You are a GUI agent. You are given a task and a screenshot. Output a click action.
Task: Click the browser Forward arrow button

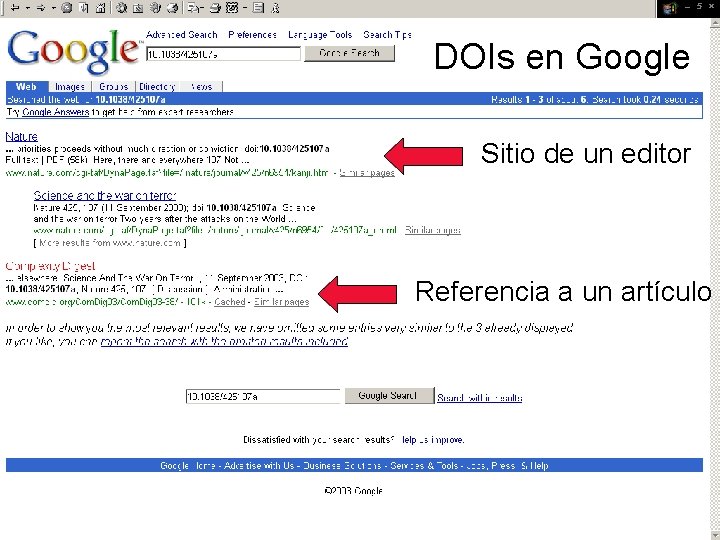41,8
